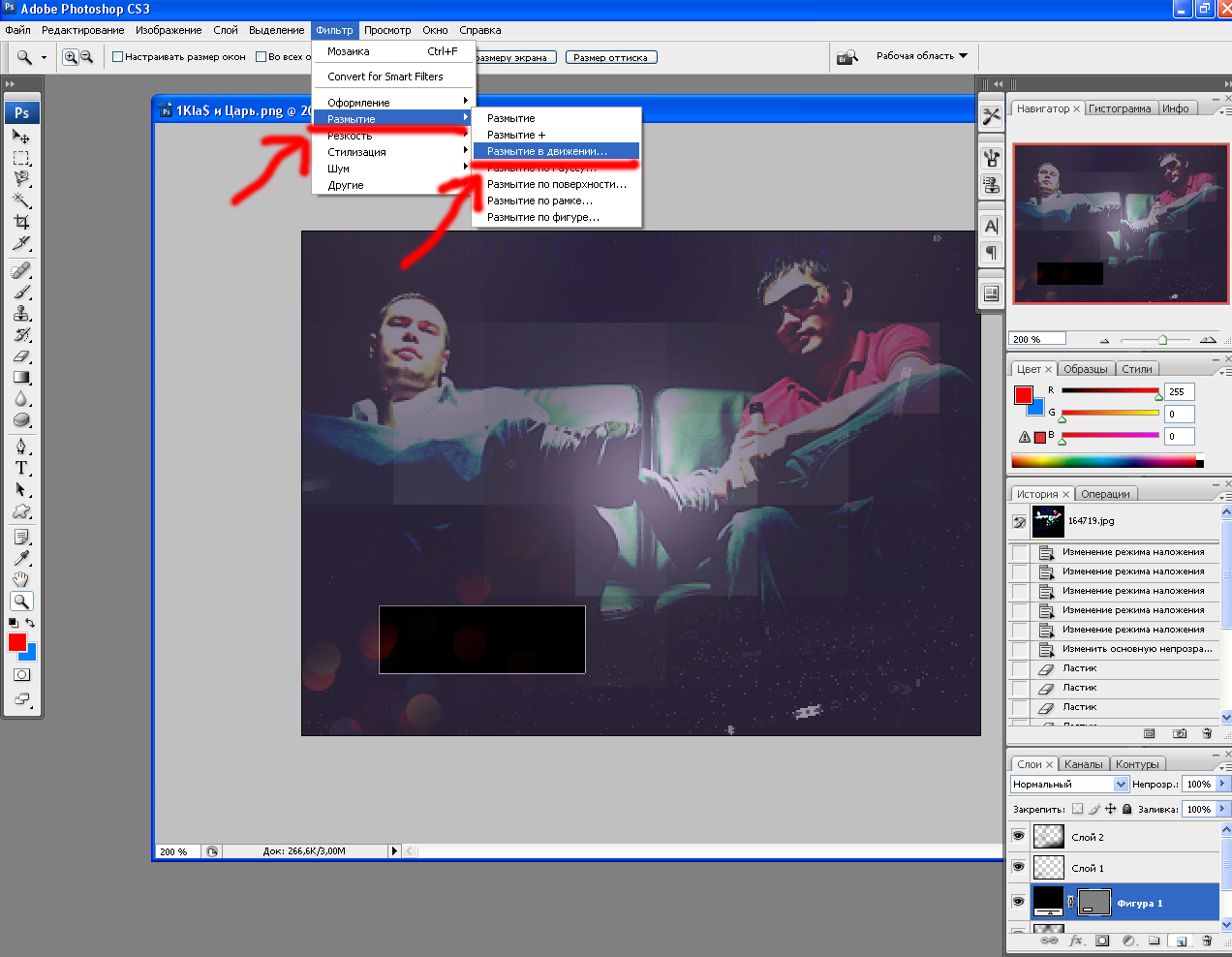
Task: Toggle visibility of Фигура 1 layer
Action: (x=1018, y=902)
